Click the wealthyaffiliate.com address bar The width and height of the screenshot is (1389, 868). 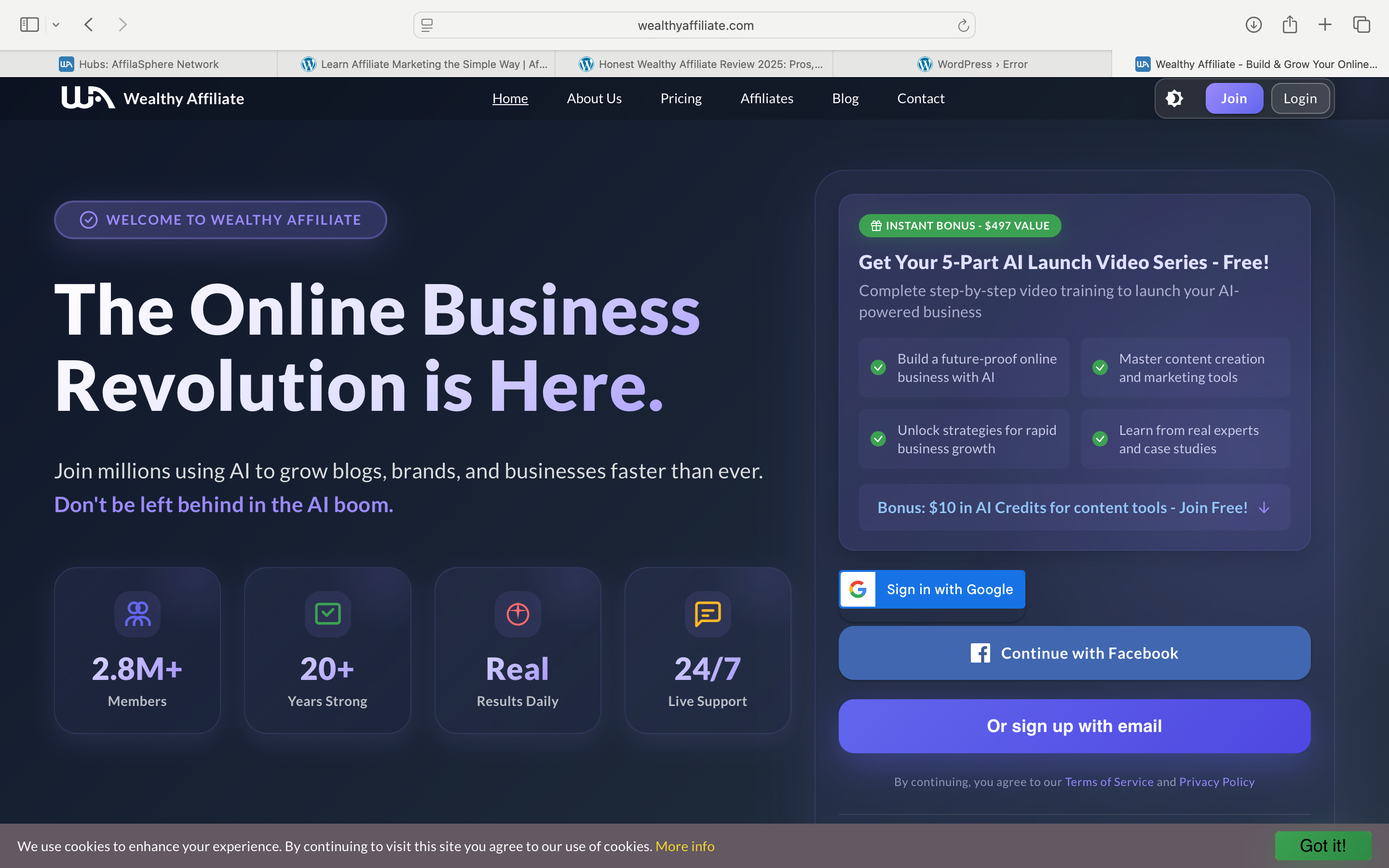point(695,25)
